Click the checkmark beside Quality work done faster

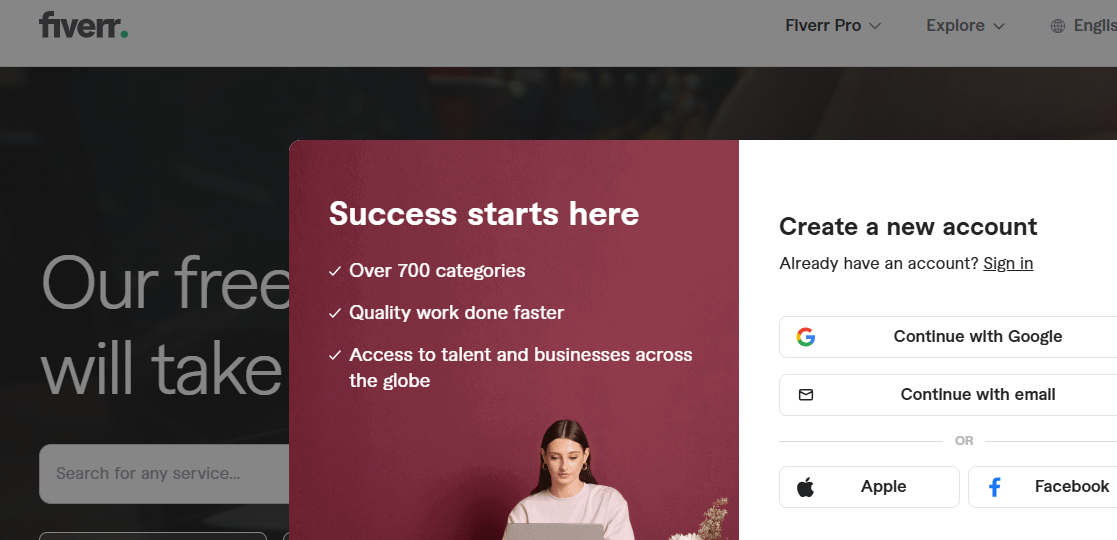click(335, 313)
